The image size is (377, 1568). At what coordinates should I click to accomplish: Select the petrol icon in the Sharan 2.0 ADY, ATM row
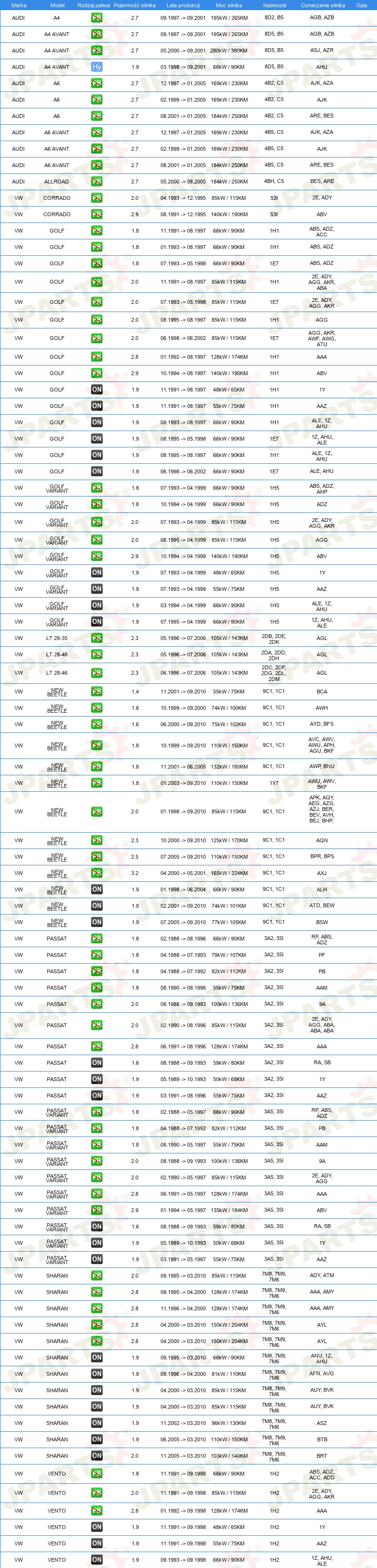point(96,1276)
